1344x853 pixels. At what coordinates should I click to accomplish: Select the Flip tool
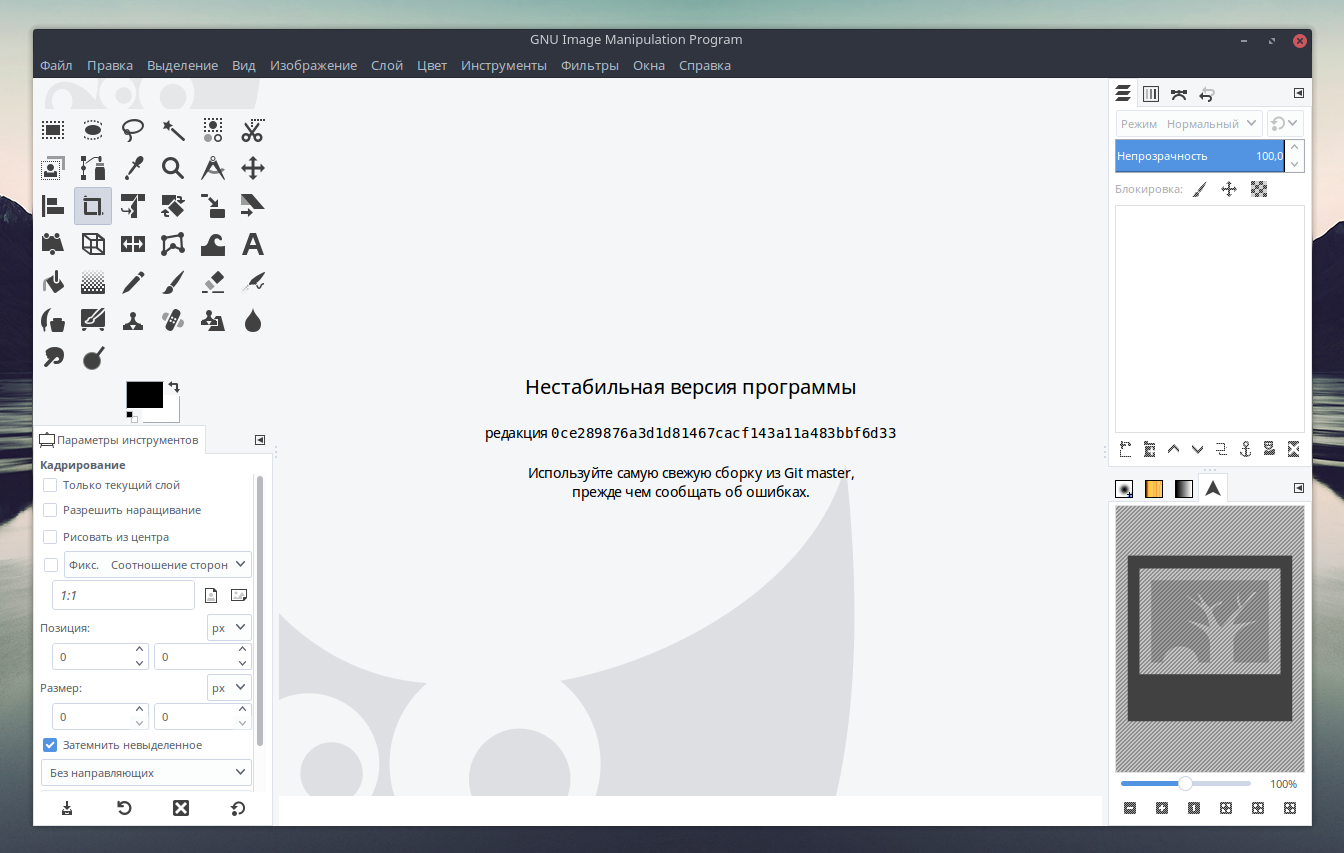pos(133,244)
